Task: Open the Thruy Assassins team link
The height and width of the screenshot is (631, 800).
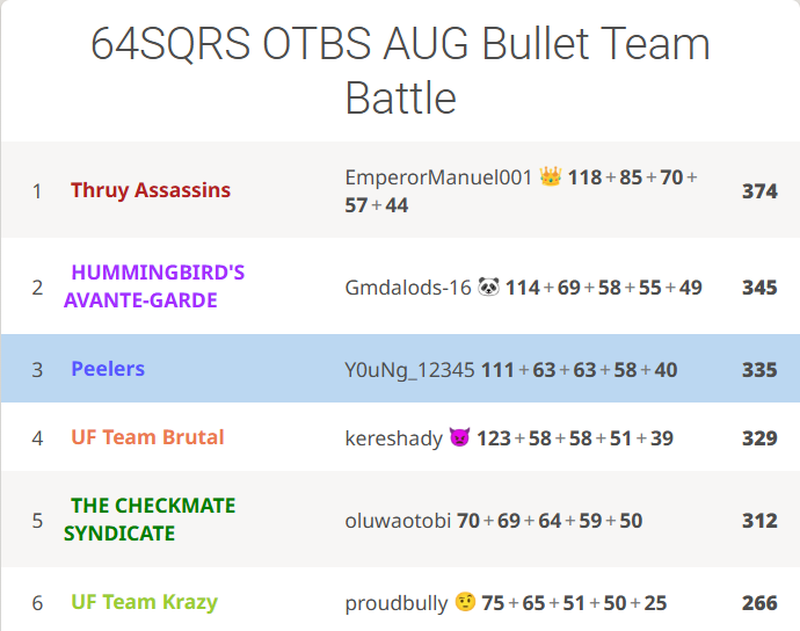Action: (x=150, y=190)
